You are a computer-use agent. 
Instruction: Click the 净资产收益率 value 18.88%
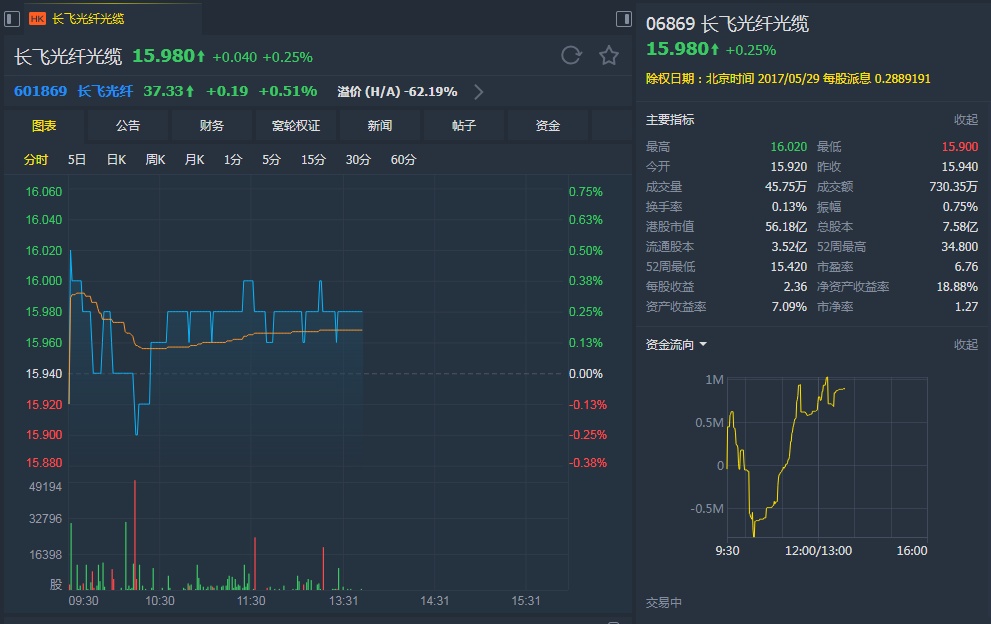[957, 286]
